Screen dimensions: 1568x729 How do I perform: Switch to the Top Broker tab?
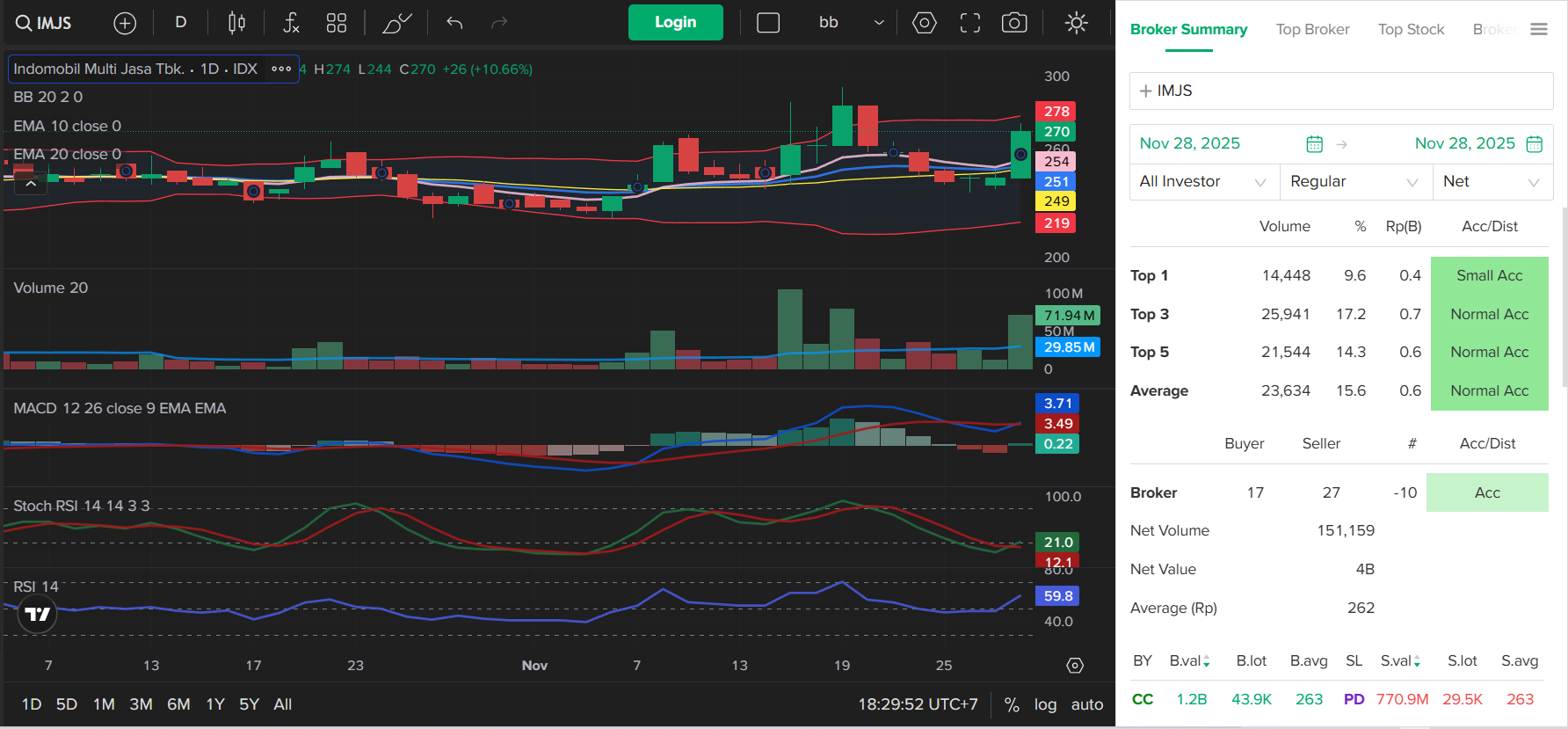pyautogui.click(x=1312, y=30)
